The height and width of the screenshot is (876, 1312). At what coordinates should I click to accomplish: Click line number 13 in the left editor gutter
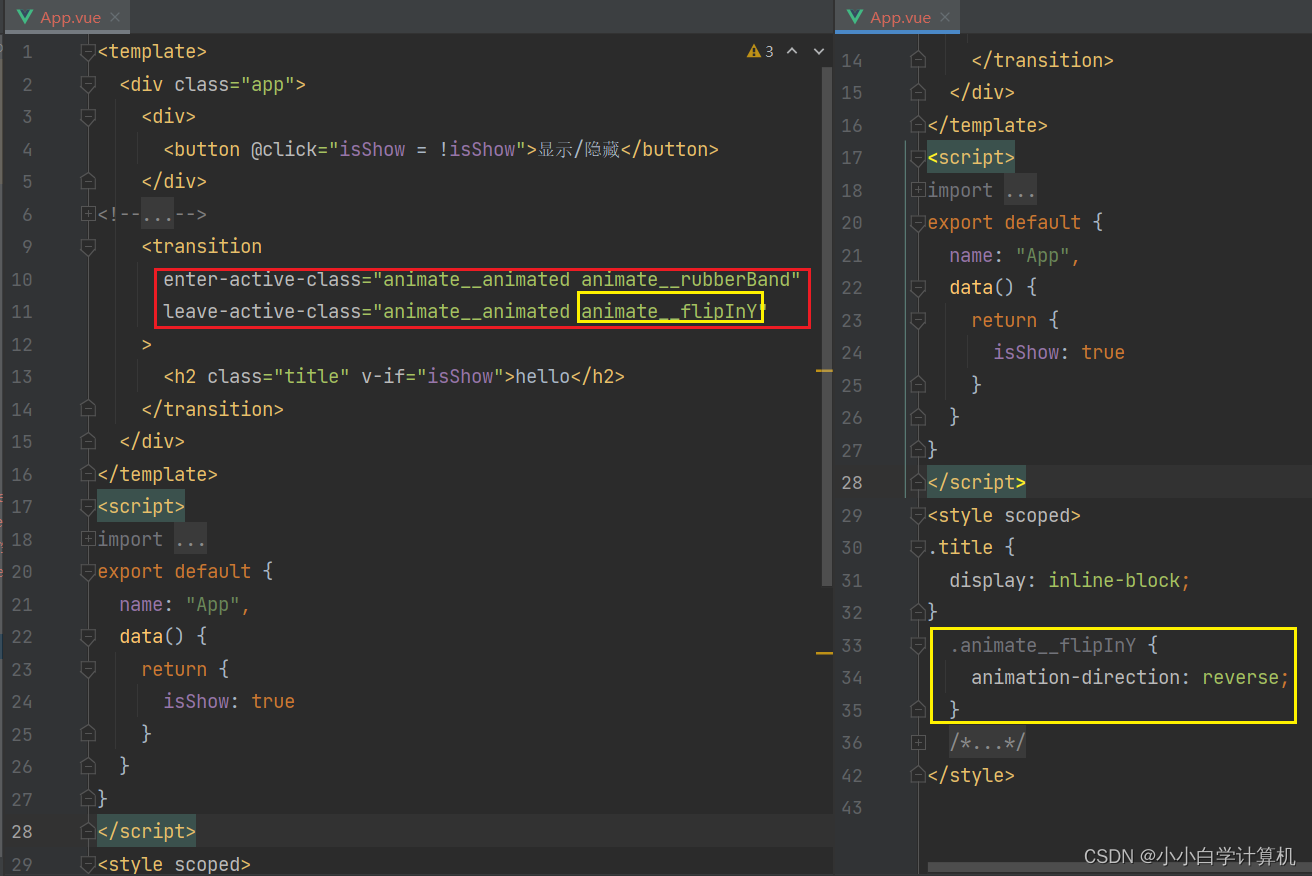pyautogui.click(x=22, y=376)
